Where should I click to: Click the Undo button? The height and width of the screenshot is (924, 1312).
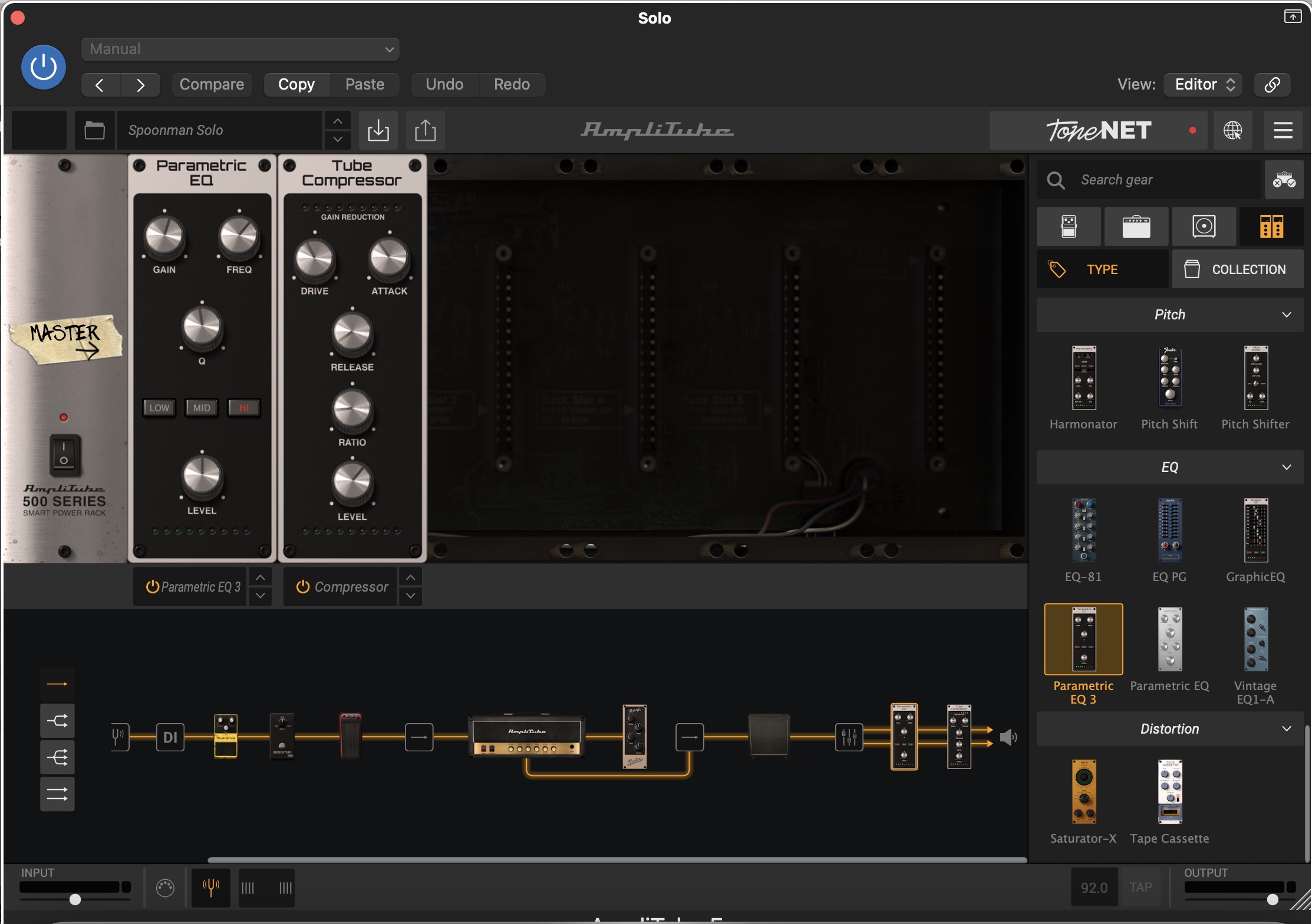click(444, 84)
